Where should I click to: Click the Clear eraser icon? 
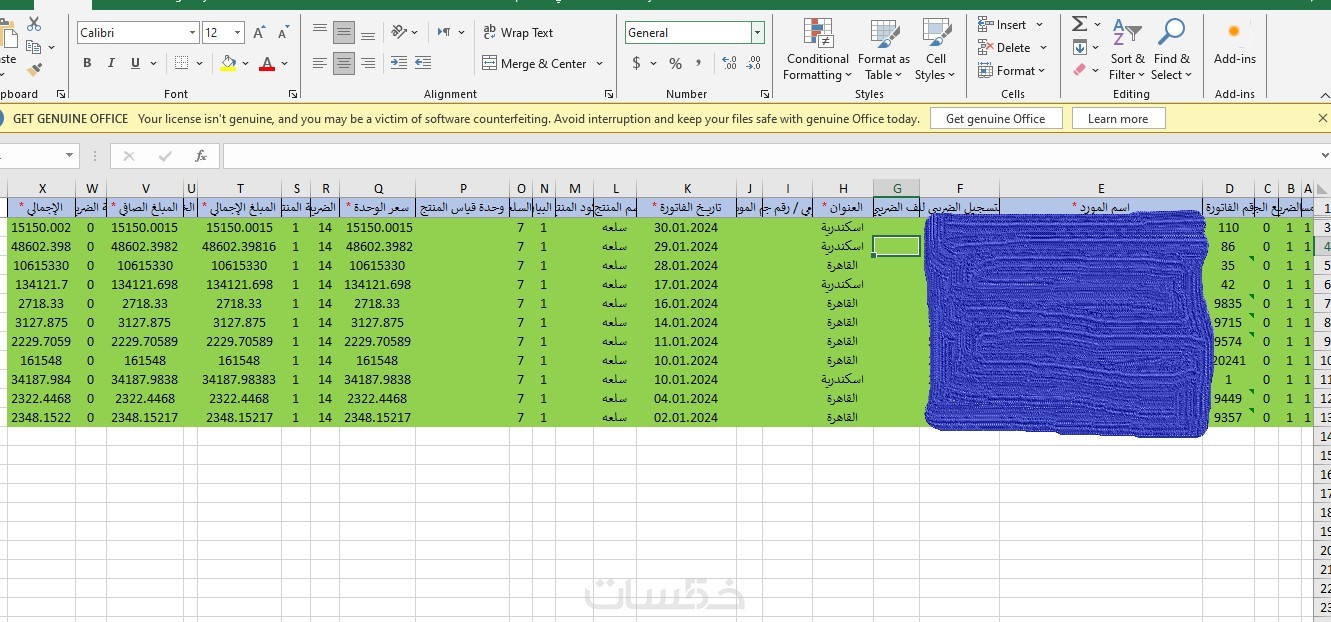[1079, 70]
